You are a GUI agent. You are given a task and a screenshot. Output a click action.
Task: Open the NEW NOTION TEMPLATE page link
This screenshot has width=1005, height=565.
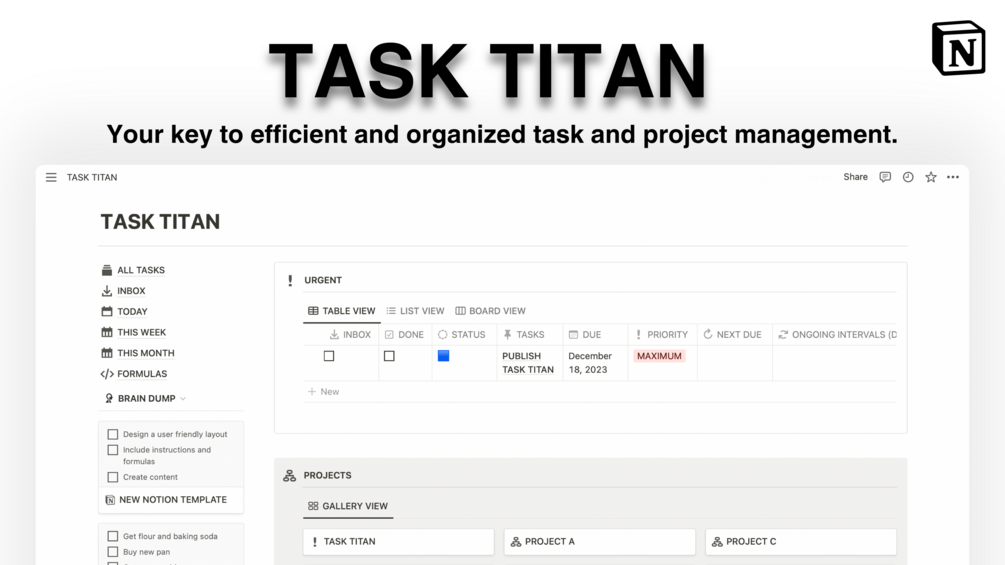click(x=171, y=500)
